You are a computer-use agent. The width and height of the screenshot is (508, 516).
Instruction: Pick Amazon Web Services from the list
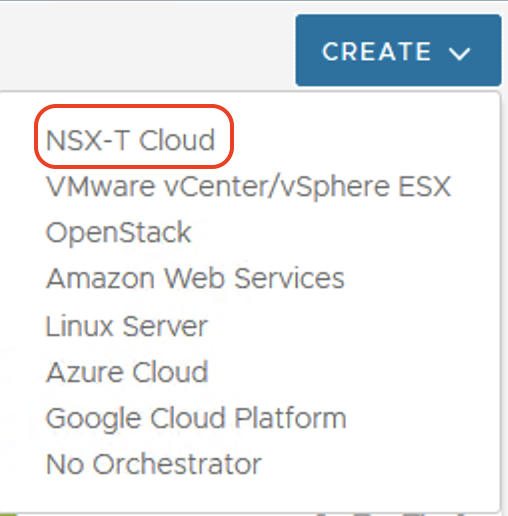pyautogui.click(x=195, y=278)
